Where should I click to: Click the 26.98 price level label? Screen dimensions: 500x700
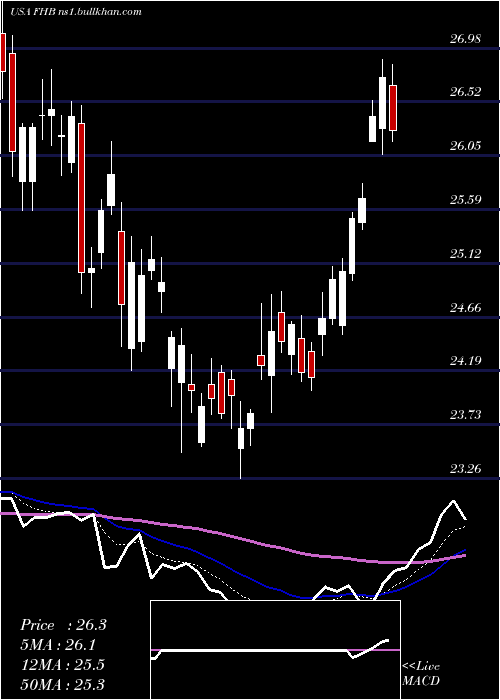[x=465, y=38]
